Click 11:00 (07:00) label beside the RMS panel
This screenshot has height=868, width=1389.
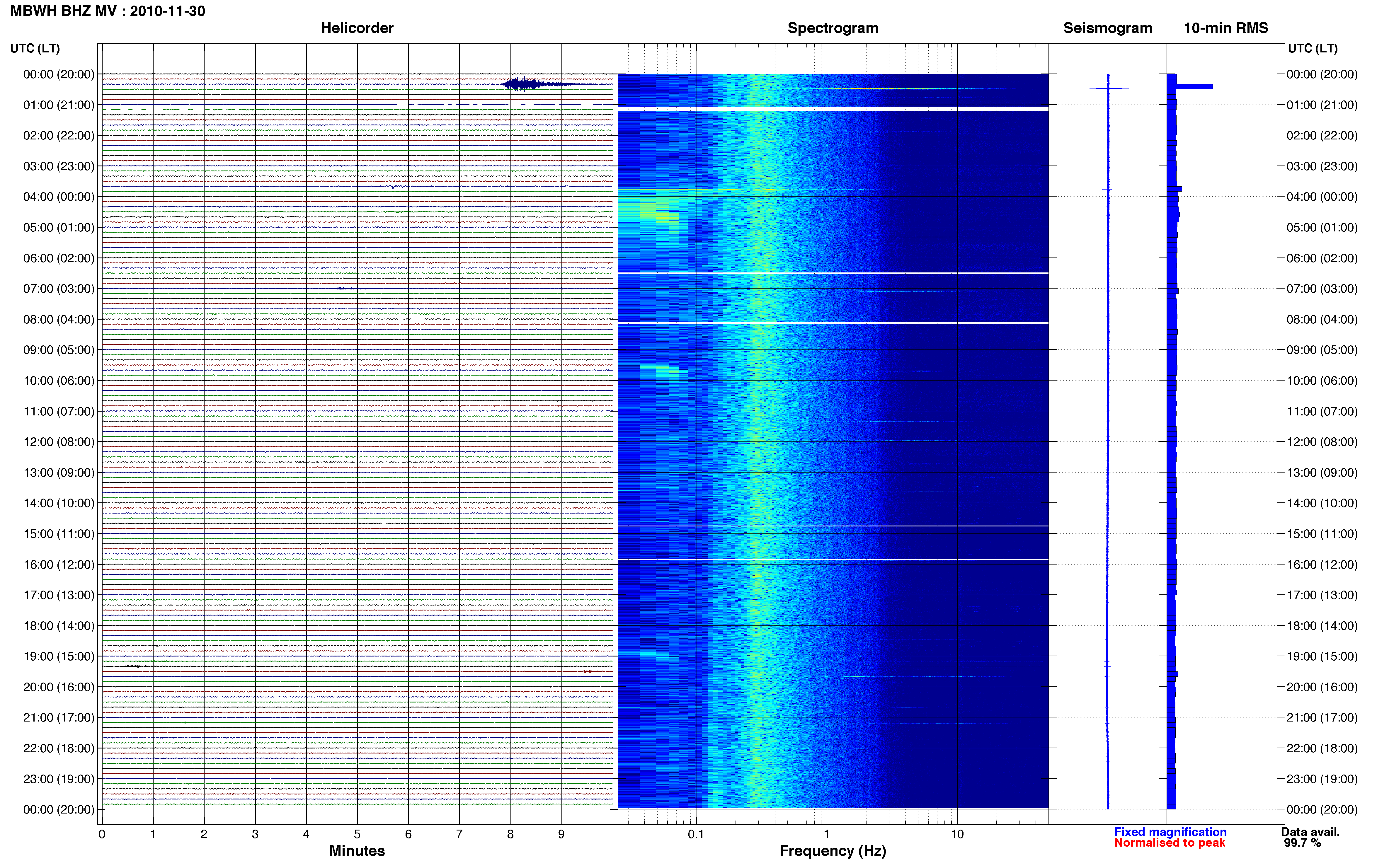(1322, 411)
